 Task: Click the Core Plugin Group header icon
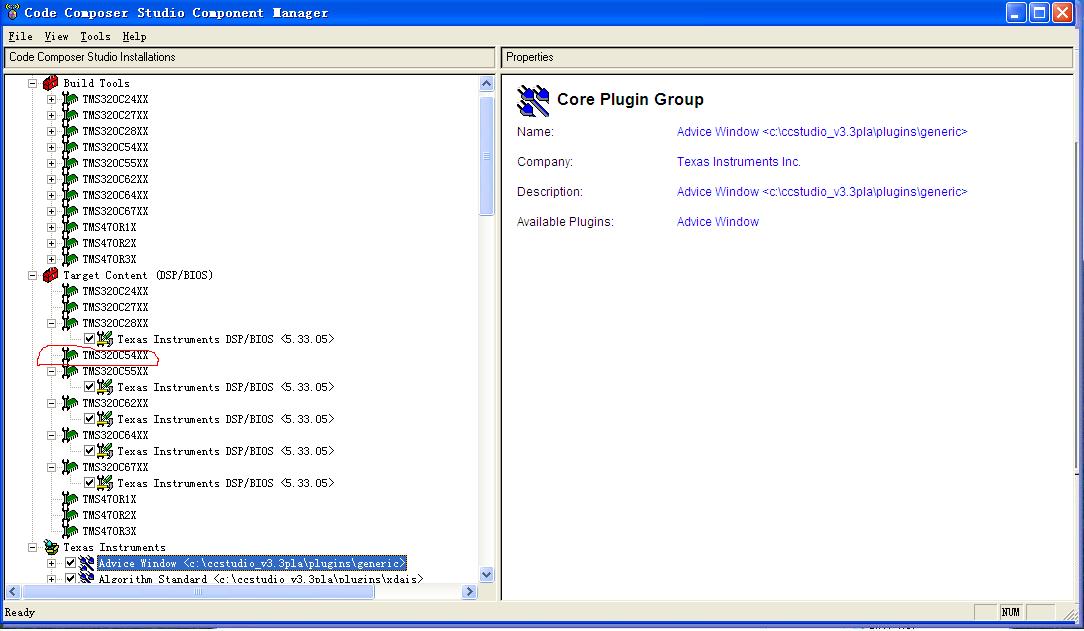click(x=533, y=101)
